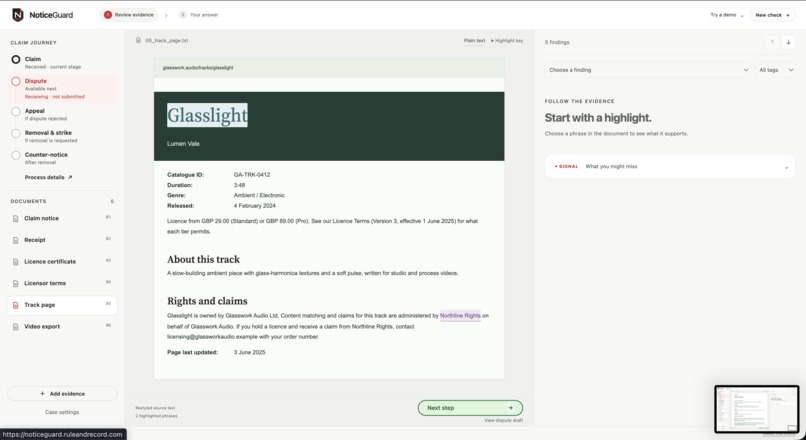This screenshot has height=440, width=806.
Task: Click the NoticeGuard shield logo icon
Action: tap(17, 15)
